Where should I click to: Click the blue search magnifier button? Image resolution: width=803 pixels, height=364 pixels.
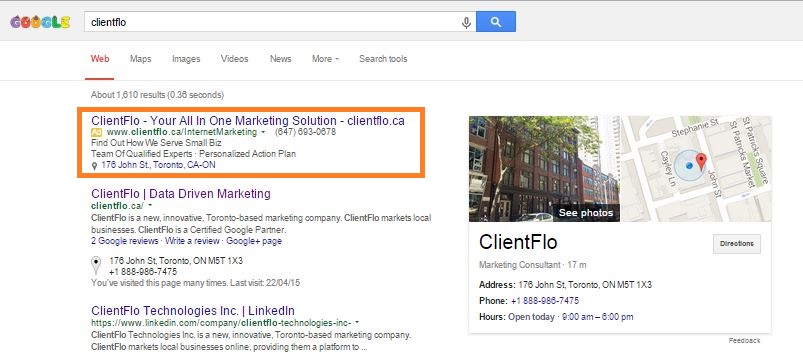pos(496,22)
